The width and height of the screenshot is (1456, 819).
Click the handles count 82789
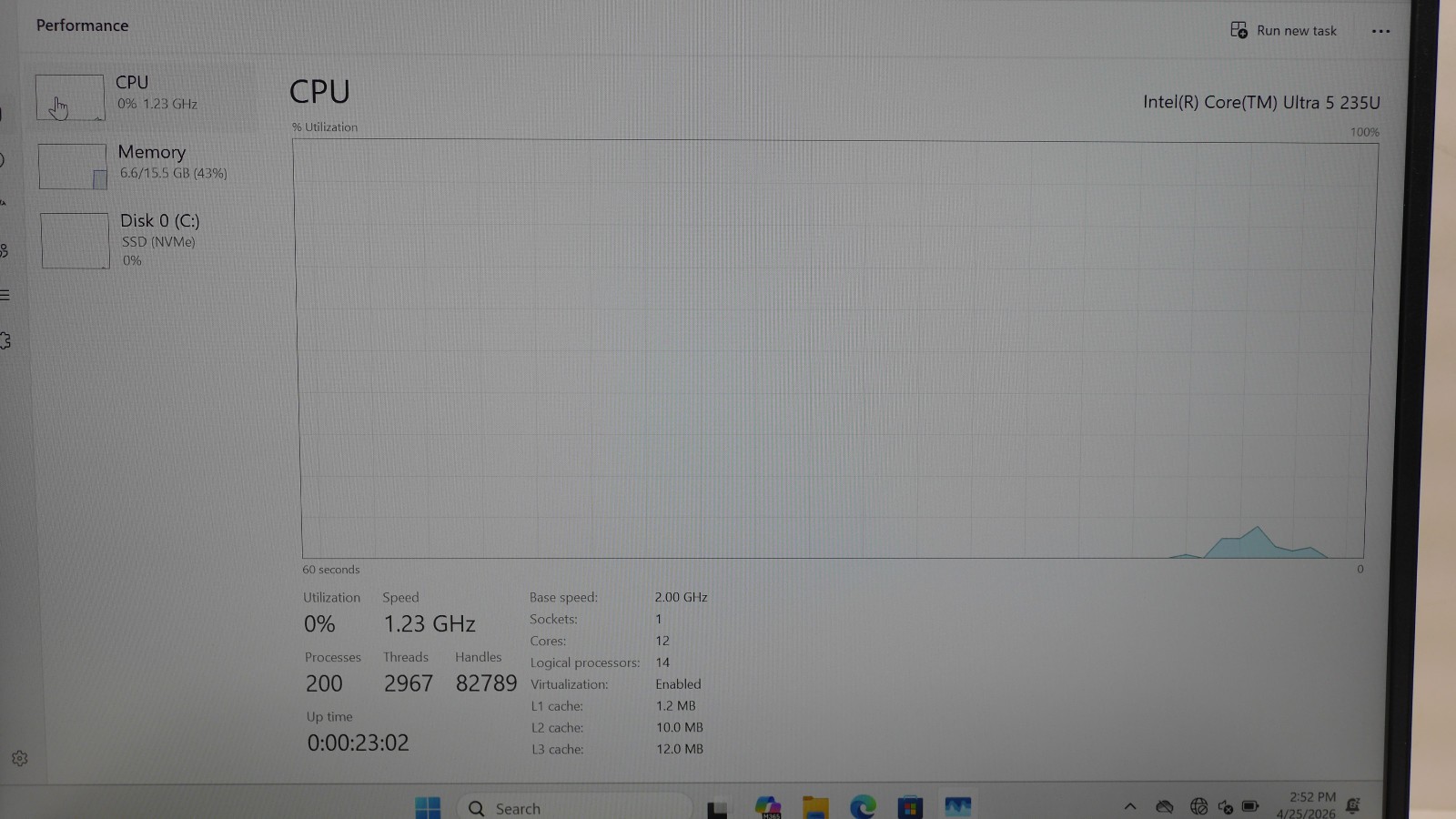pyautogui.click(x=486, y=683)
